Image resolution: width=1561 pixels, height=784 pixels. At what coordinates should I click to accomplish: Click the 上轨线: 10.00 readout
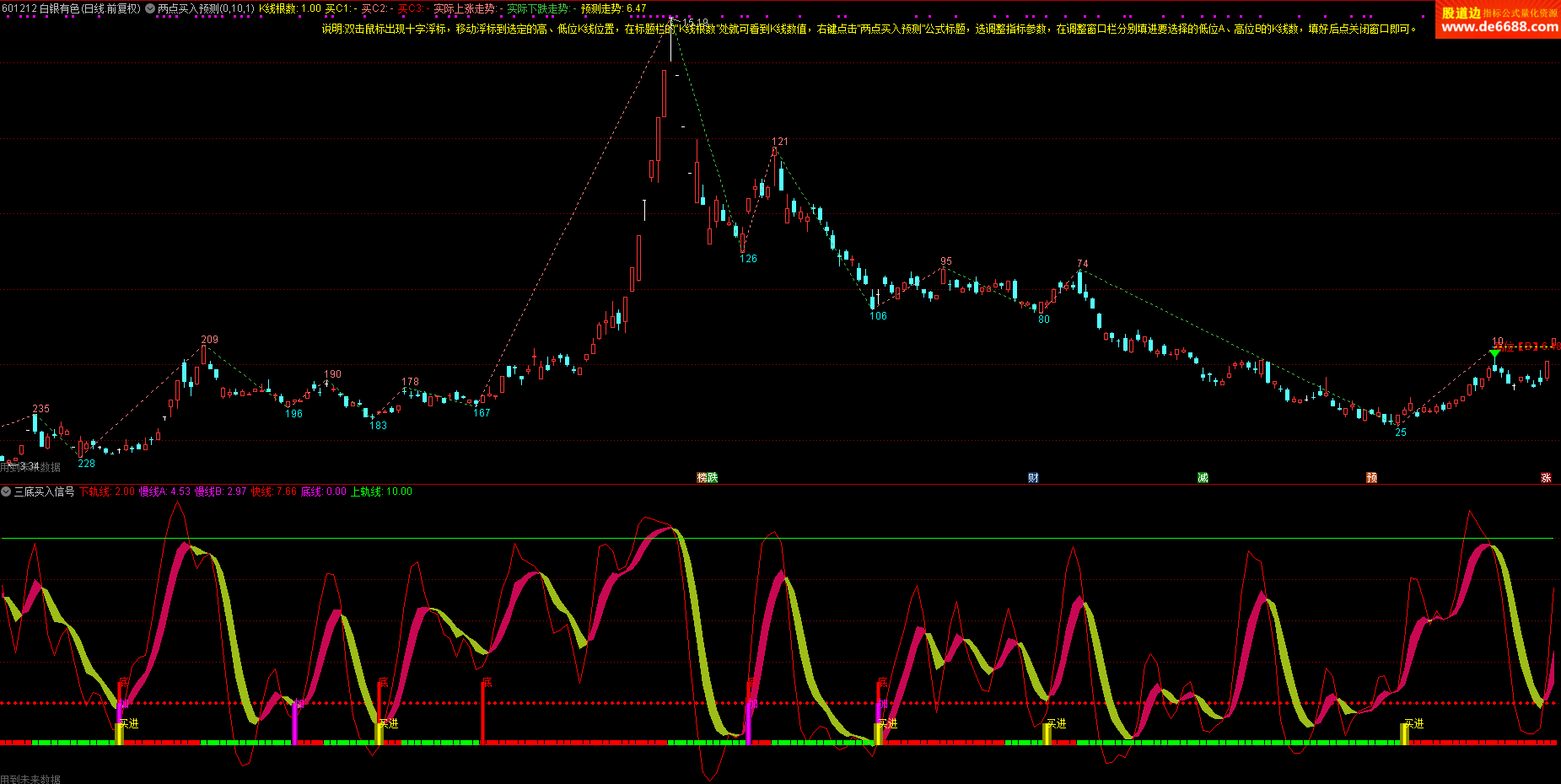381,491
